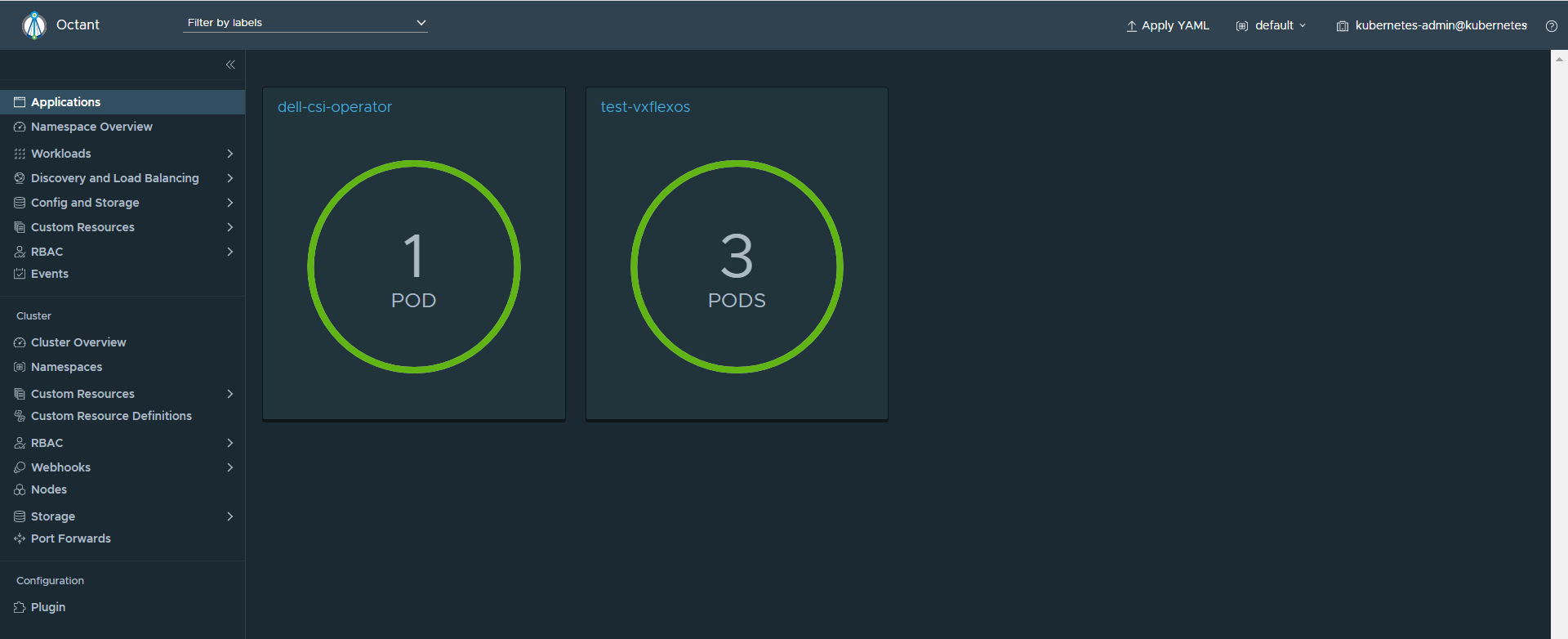Click the namespace RBAC user icon
The image size is (1568, 639).
20,252
